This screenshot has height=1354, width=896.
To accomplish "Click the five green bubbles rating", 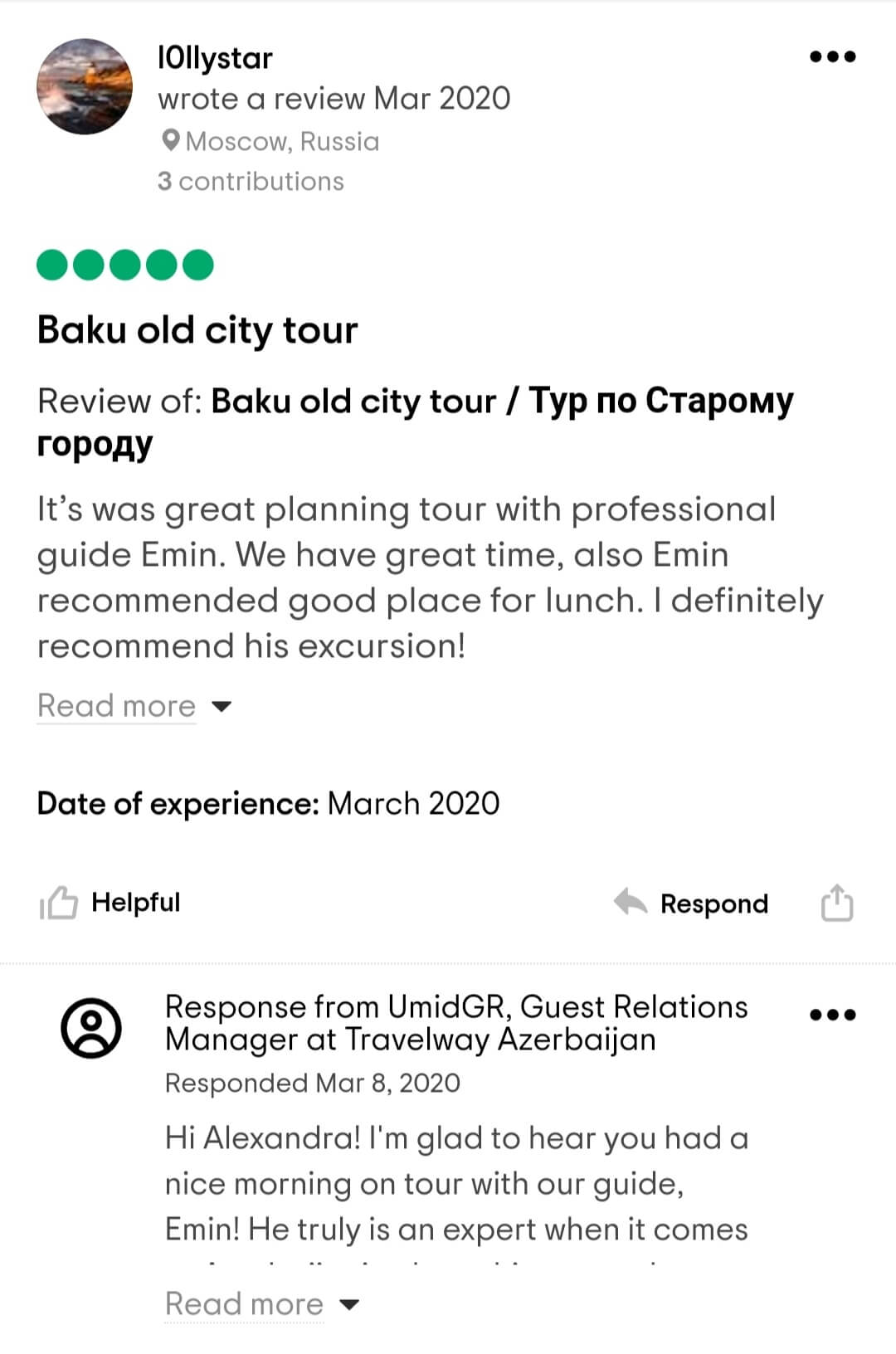I will [125, 265].
